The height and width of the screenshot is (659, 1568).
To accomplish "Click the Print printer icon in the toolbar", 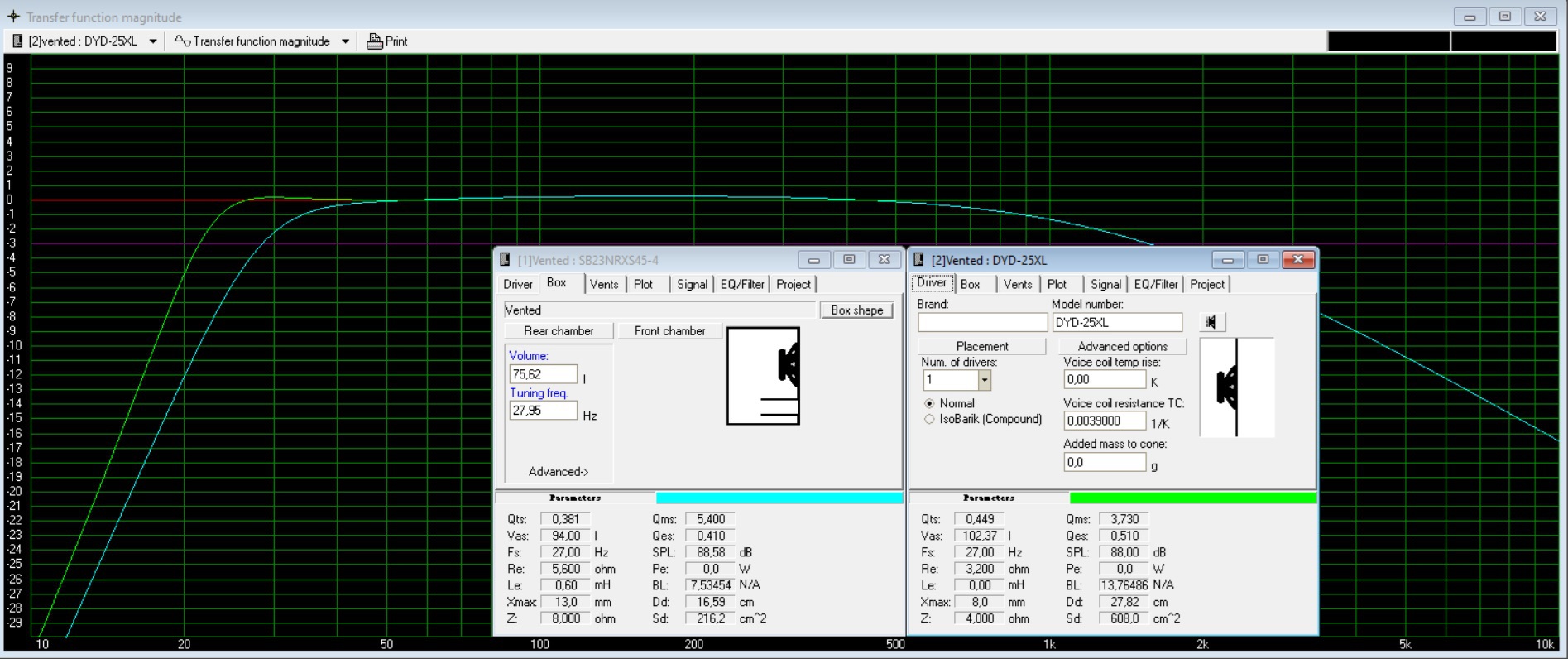I will coord(375,41).
